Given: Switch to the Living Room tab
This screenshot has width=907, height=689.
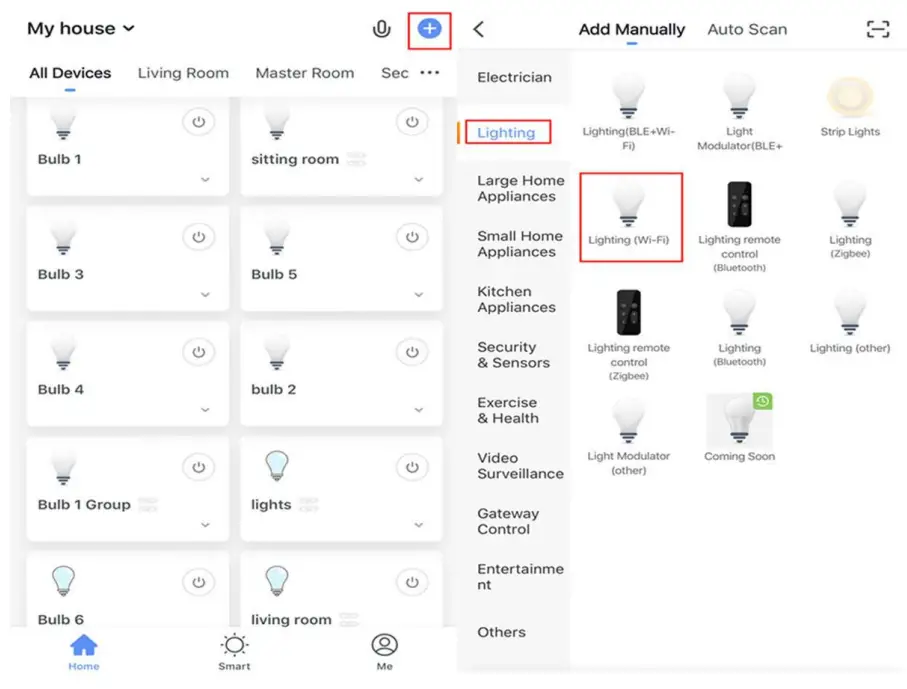Looking at the screenshot, I should [183, 73].
